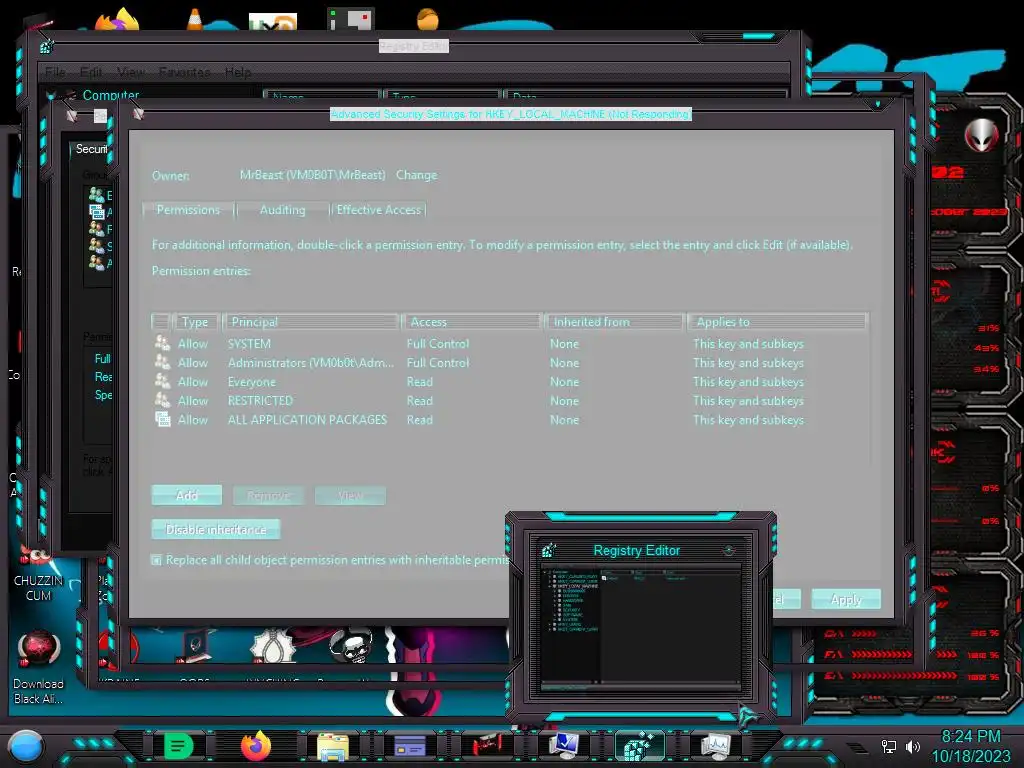Open the View menu in Registry Editor

click(131, 72)
